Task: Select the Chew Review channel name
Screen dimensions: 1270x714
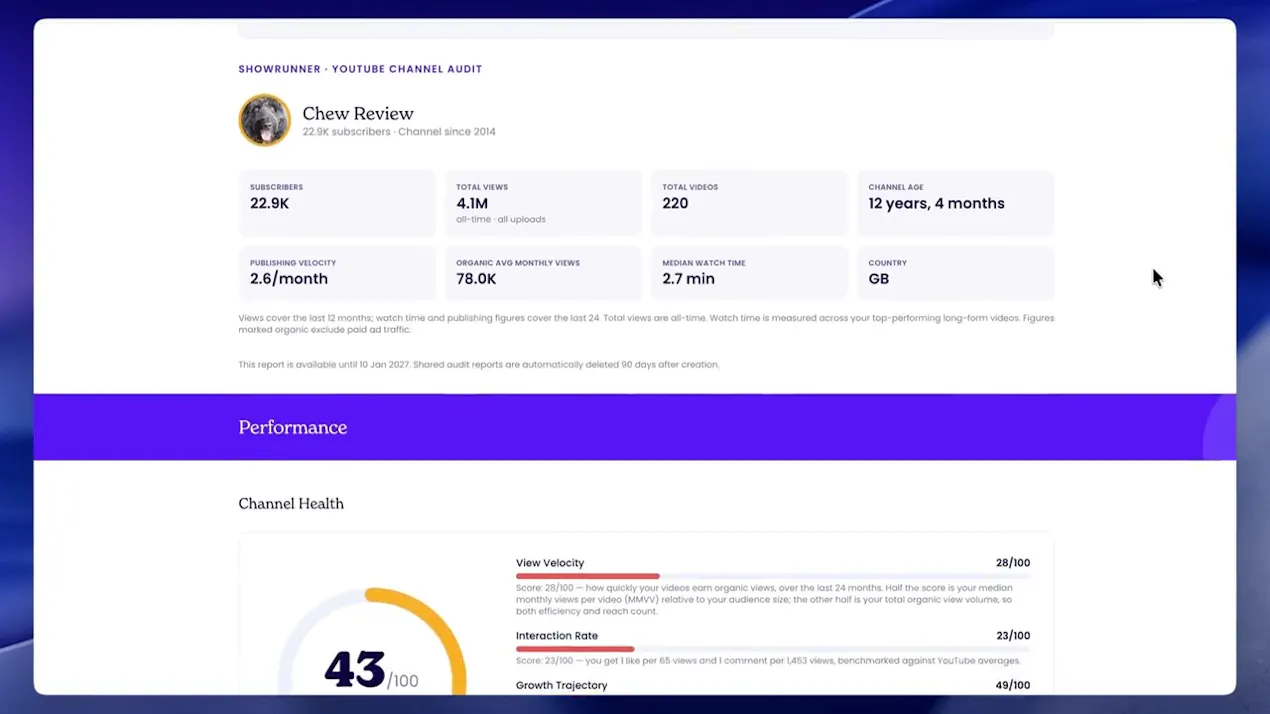Action: 358,114
